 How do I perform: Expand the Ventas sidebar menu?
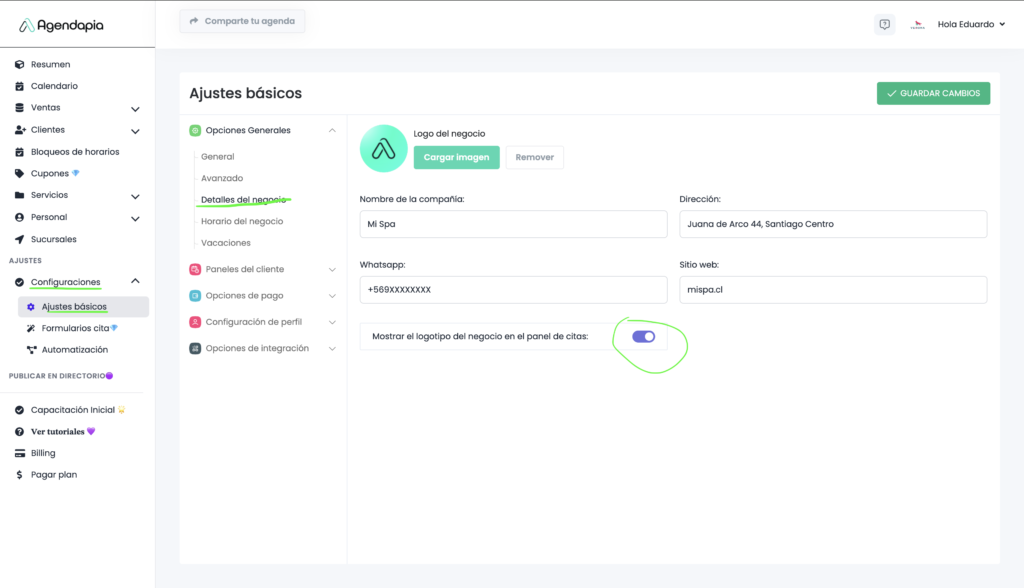tap(135, 108)
